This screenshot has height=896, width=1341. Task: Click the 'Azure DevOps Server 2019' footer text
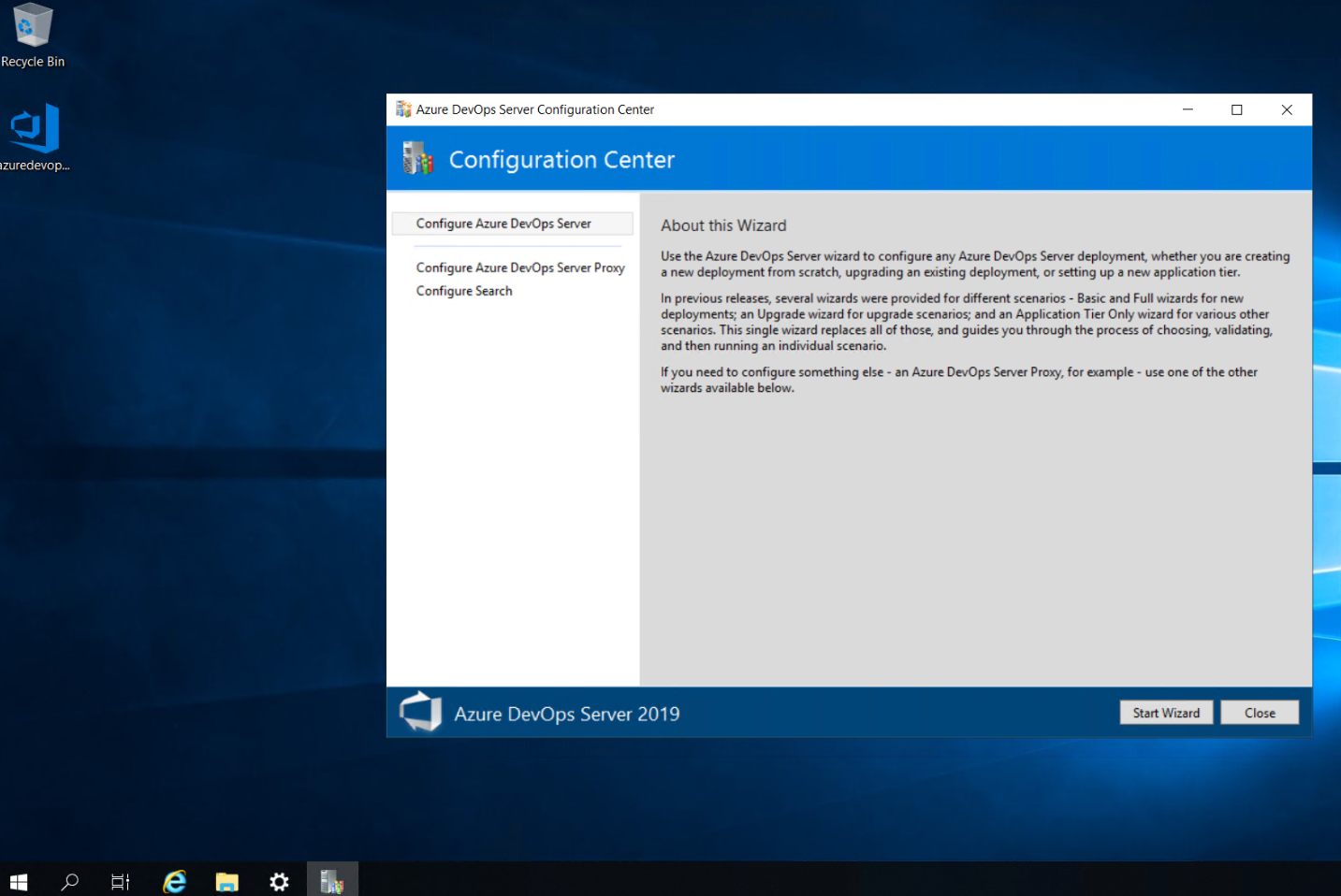point(567,714)
